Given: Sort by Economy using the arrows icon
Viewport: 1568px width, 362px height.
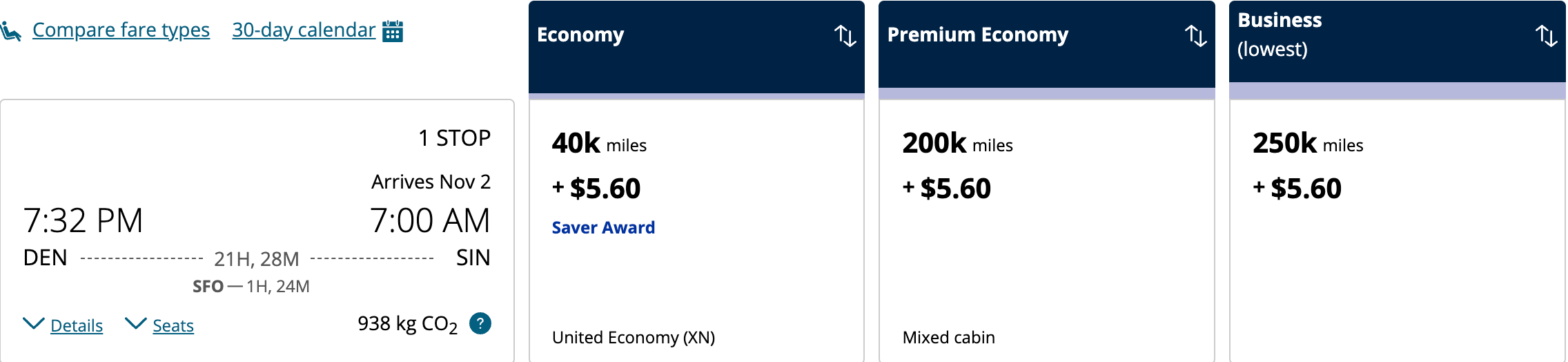Looking at the screenshot, I should pyautogui.click(x=845, y=35).
